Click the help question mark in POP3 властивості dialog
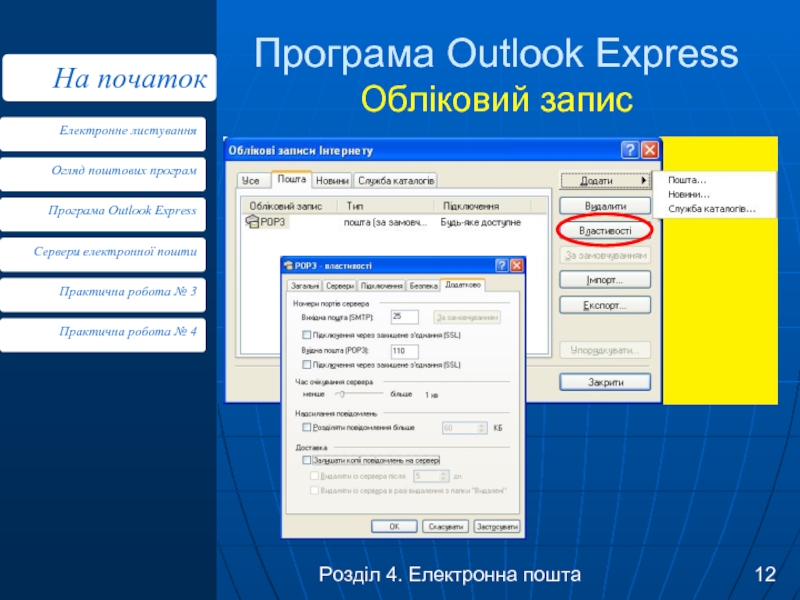Screen dimensions: 800x600 [502, 265]
